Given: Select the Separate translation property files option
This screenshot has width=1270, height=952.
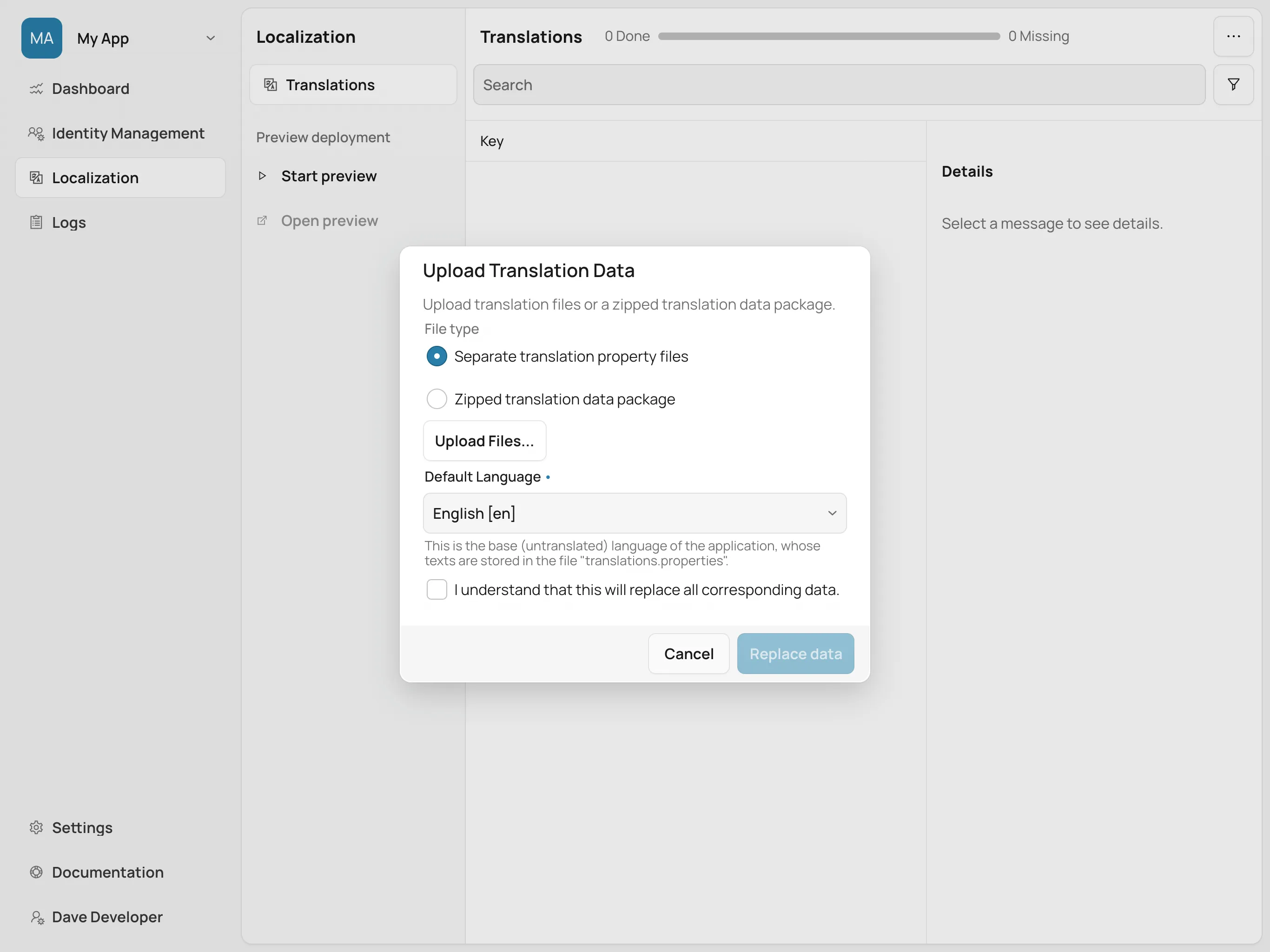Looking at the screenshot, I should point(437,356).
